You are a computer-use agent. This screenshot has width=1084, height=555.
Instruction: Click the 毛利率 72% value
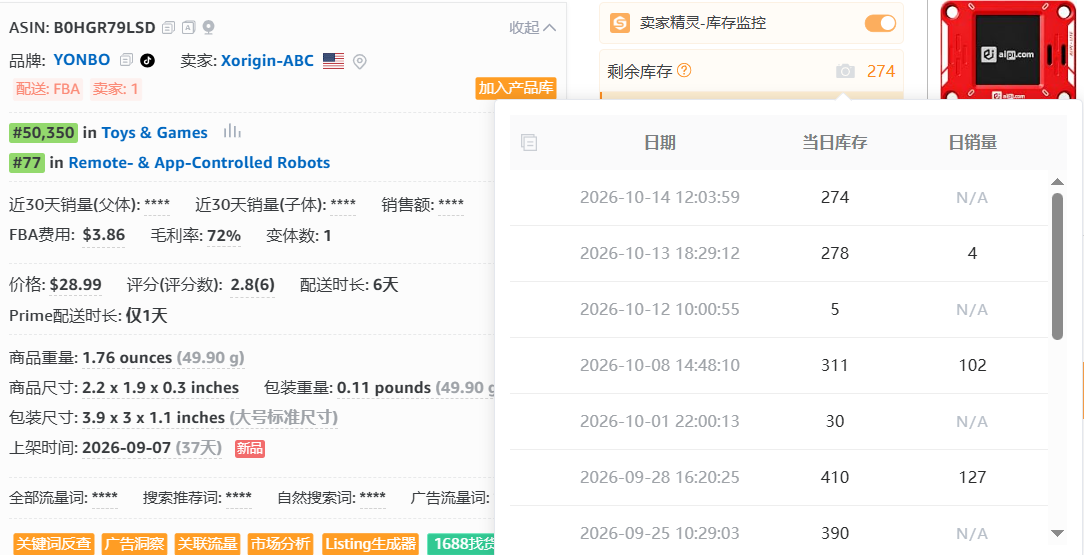pos(224,236)
